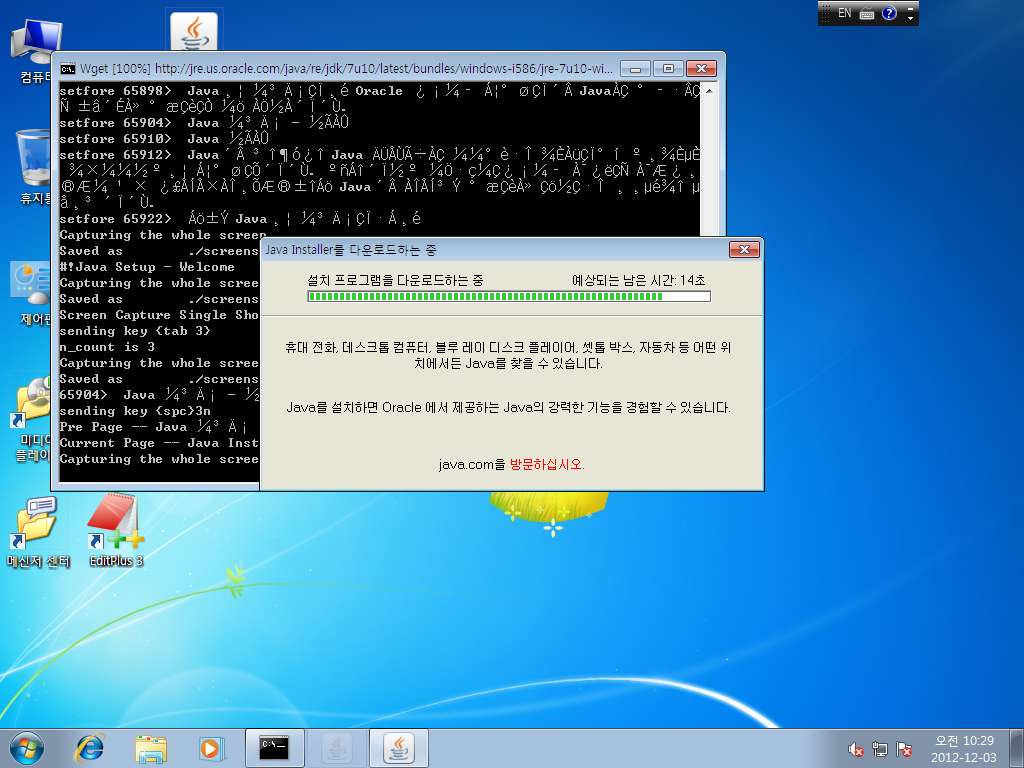The width and height of the screenshot is (1024, 768).
Task: Click the Java icon on the desktop
Action: tap(193, 31)
